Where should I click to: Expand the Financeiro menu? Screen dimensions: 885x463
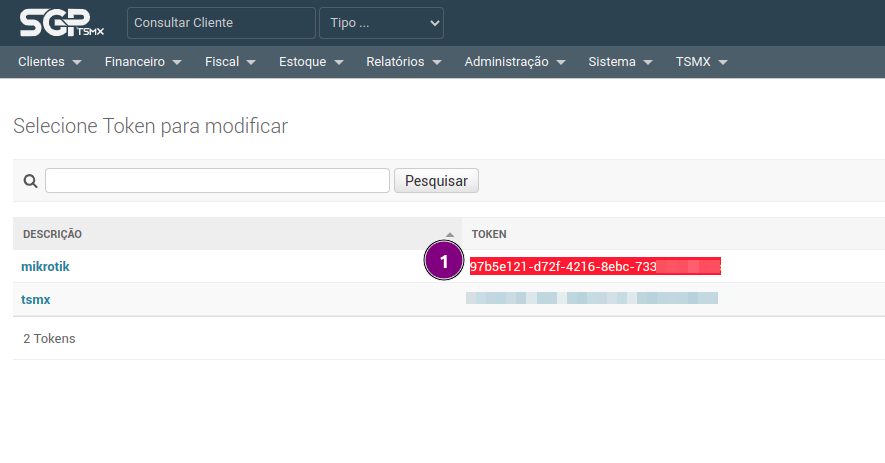(143, 62)
